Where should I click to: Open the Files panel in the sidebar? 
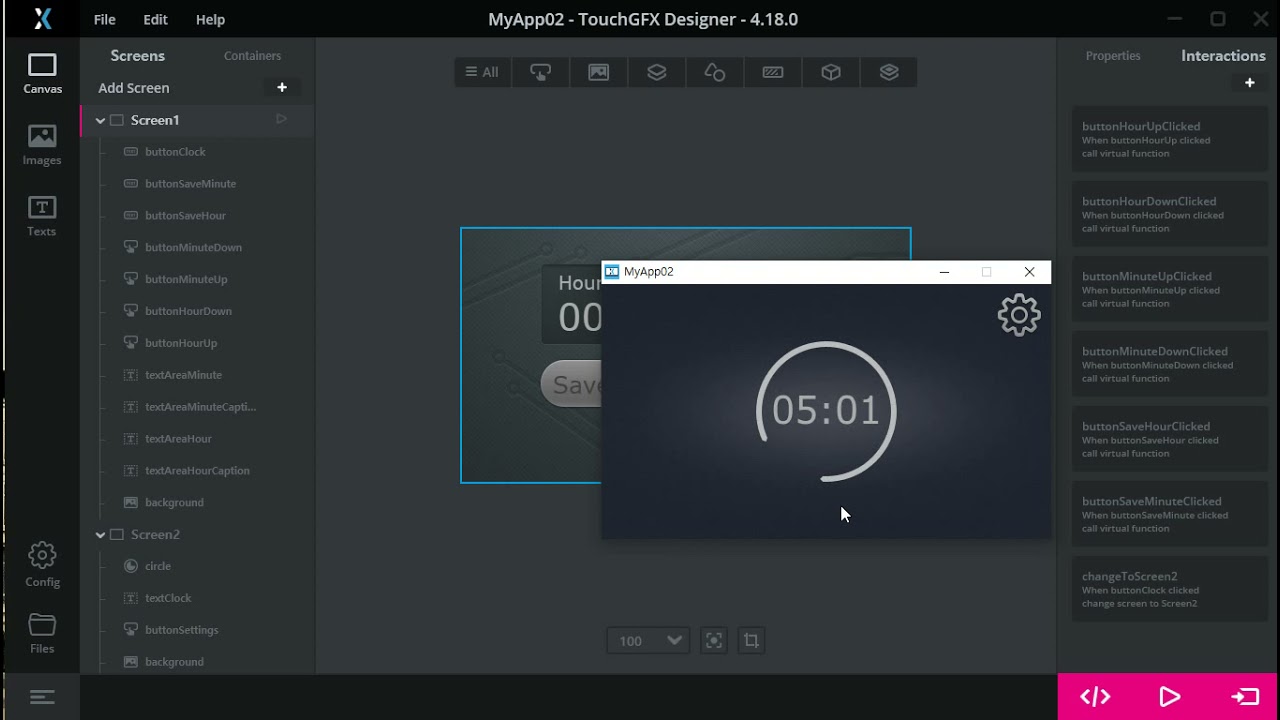pyautogui.click(x=42, y=633)
